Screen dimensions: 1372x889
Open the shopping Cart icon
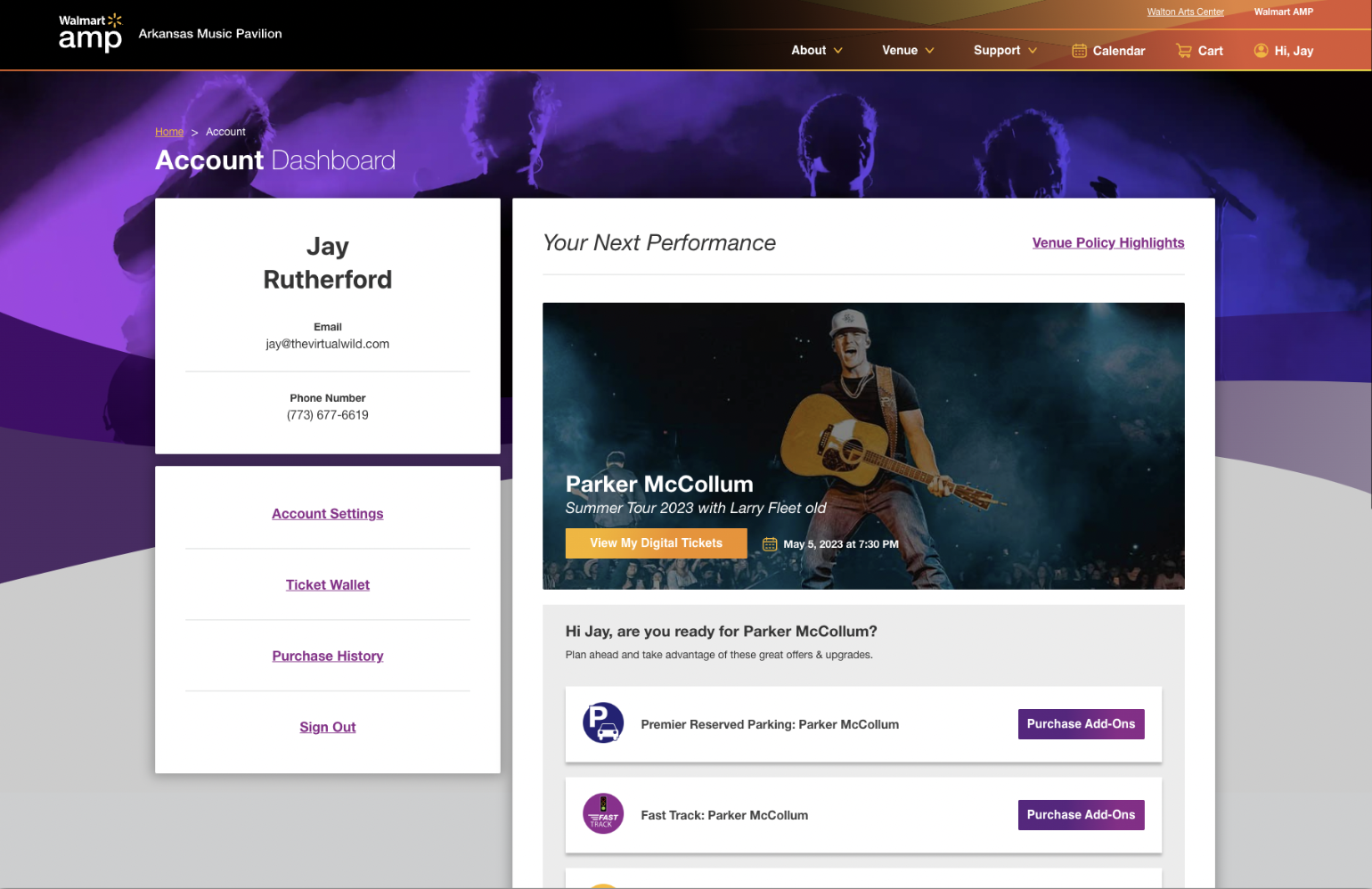pyautogui.click(x=1184, y=51)
